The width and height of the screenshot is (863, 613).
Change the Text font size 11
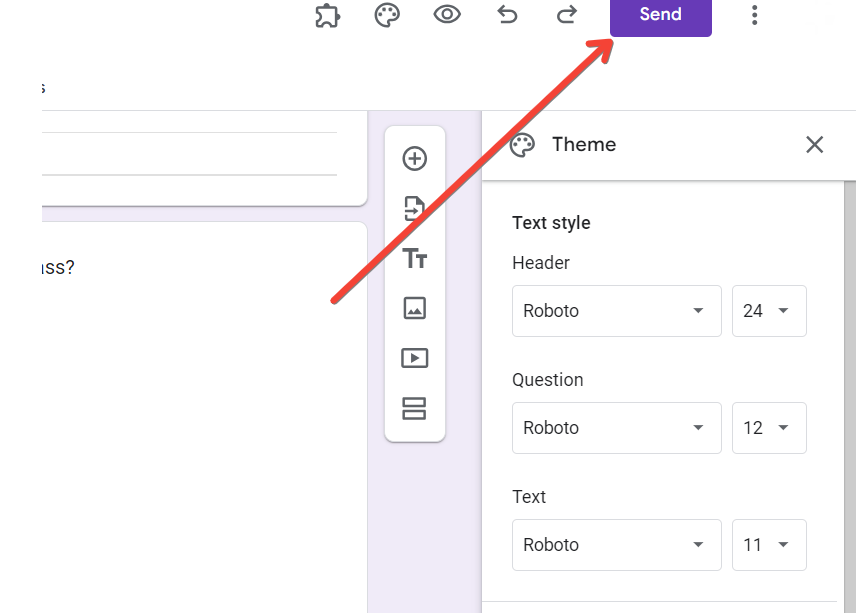point(768,545)
